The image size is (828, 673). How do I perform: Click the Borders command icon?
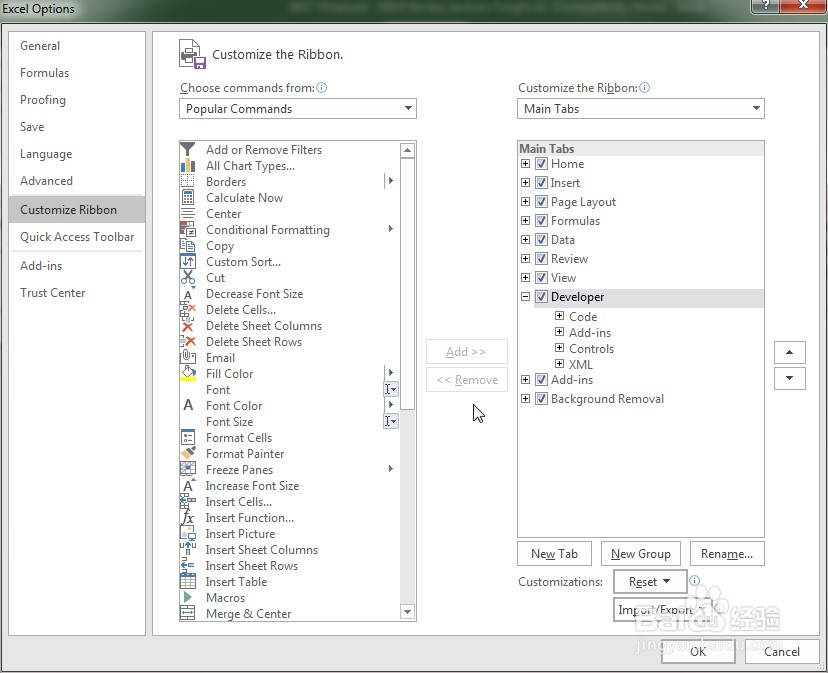[187, 182]
